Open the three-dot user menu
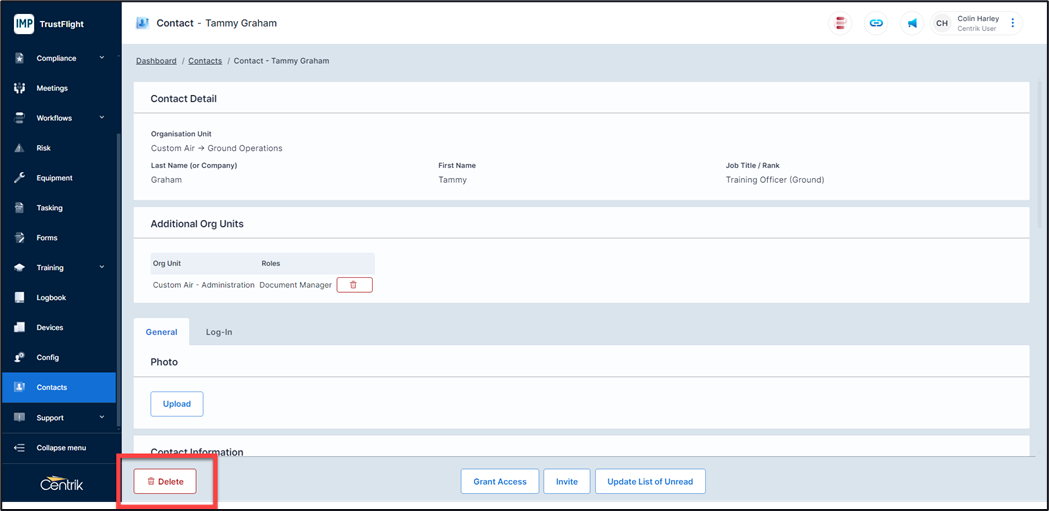This screenshot has height=511, width=1049. point(1012,23)
